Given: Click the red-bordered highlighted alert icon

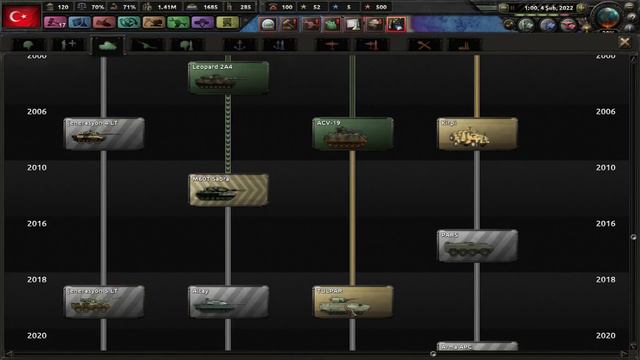Looking at the screenshot, I should (x=396, y=24).
